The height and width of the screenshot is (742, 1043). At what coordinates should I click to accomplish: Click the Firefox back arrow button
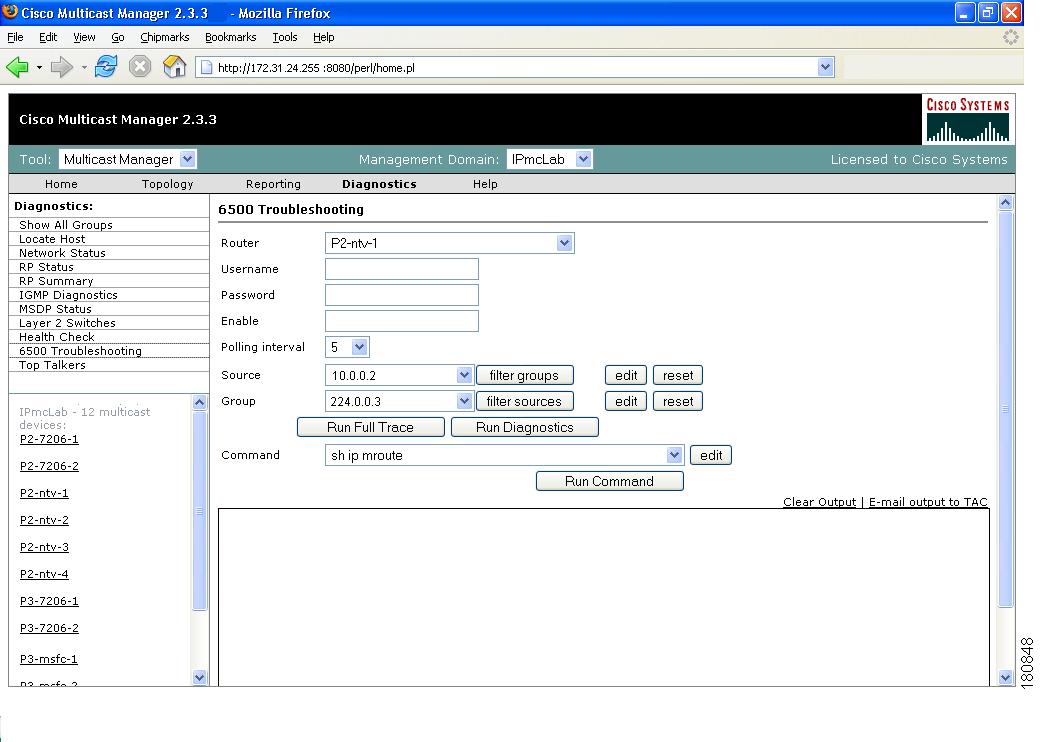tap(17, 67)
